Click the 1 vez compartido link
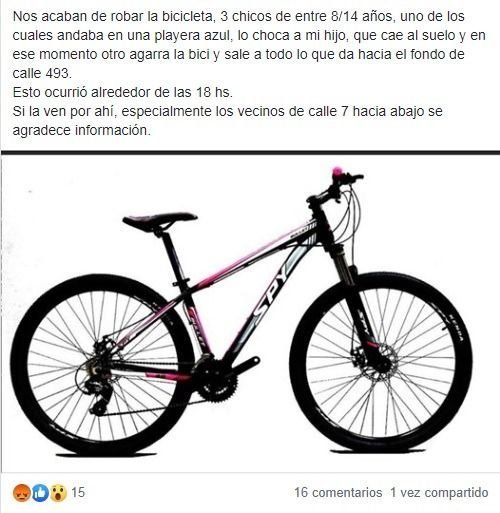 tap(439, 492)
